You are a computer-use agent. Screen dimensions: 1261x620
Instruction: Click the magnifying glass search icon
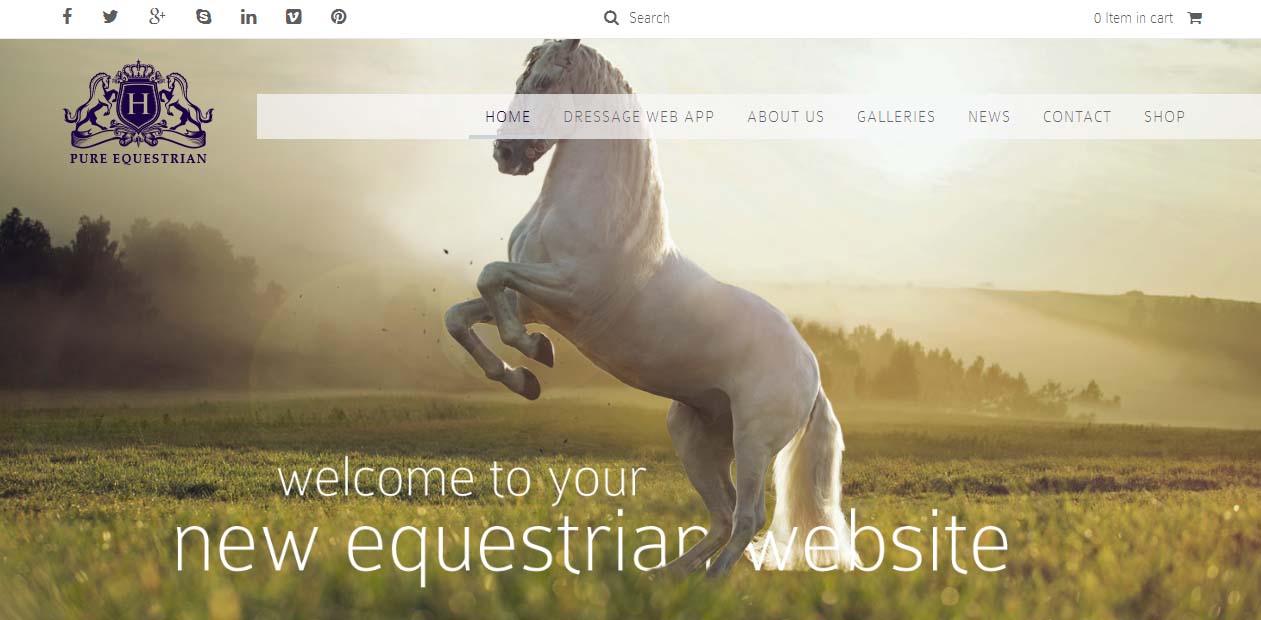click(611, 18)
